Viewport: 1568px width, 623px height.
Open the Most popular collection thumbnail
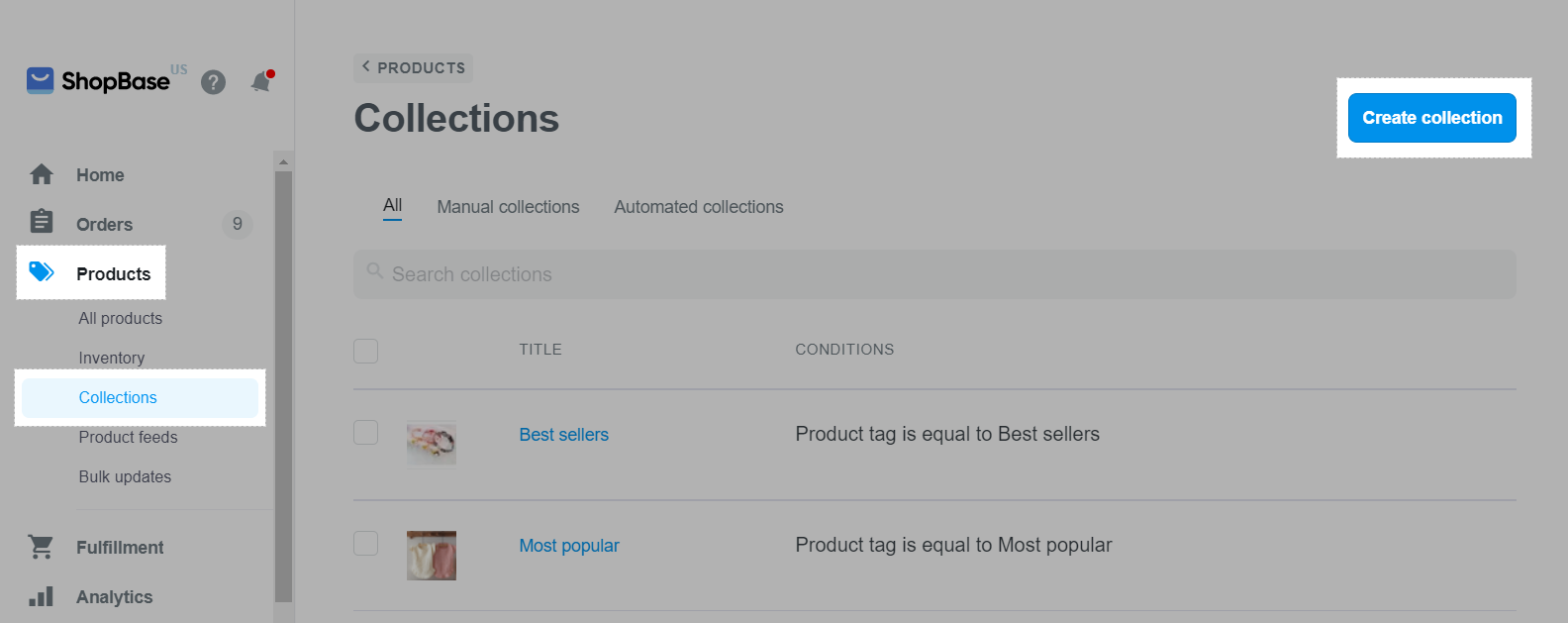[432, 555]
